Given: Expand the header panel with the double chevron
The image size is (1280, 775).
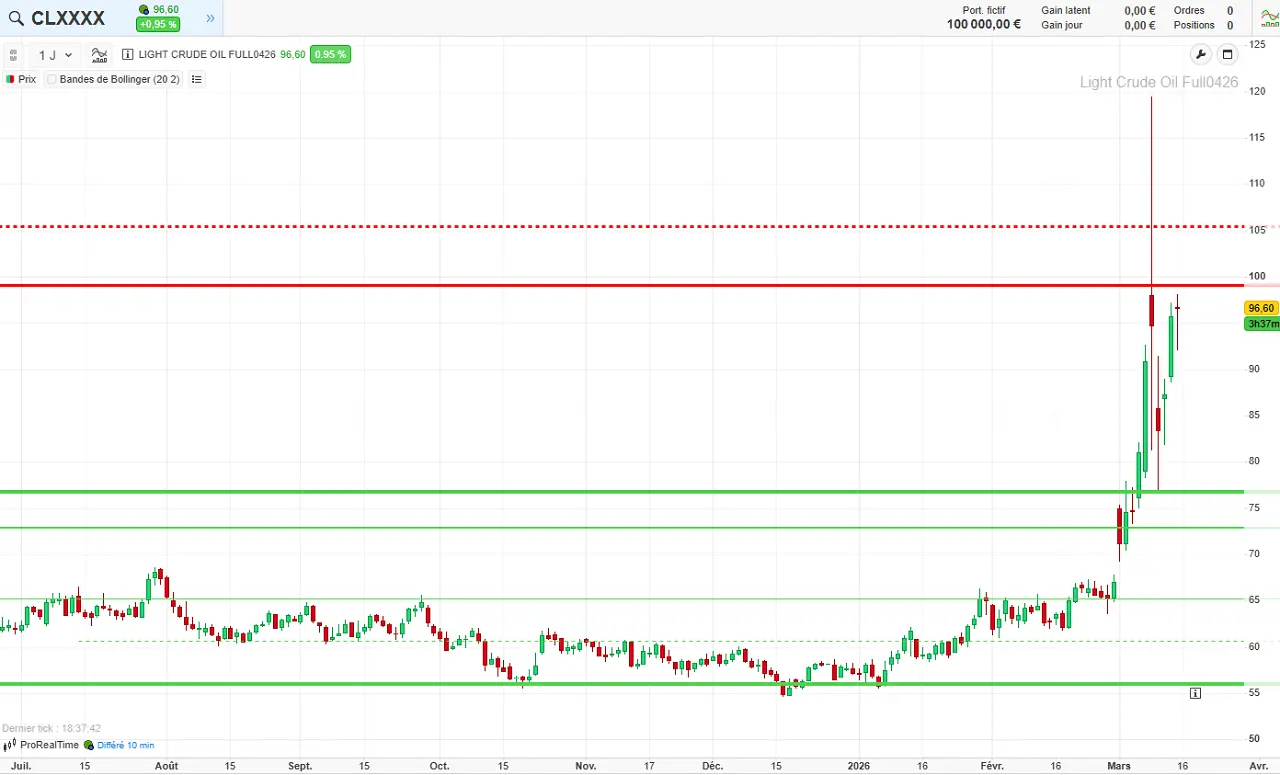Looking at the screenshot, I should (x=209, y=18).
